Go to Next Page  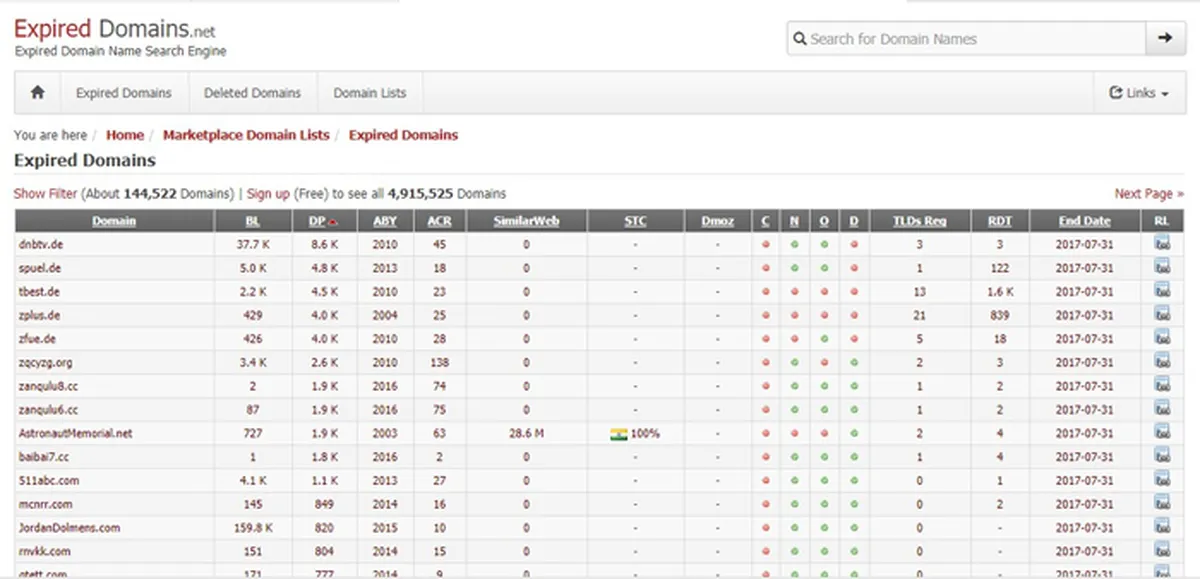[1149, 194]
